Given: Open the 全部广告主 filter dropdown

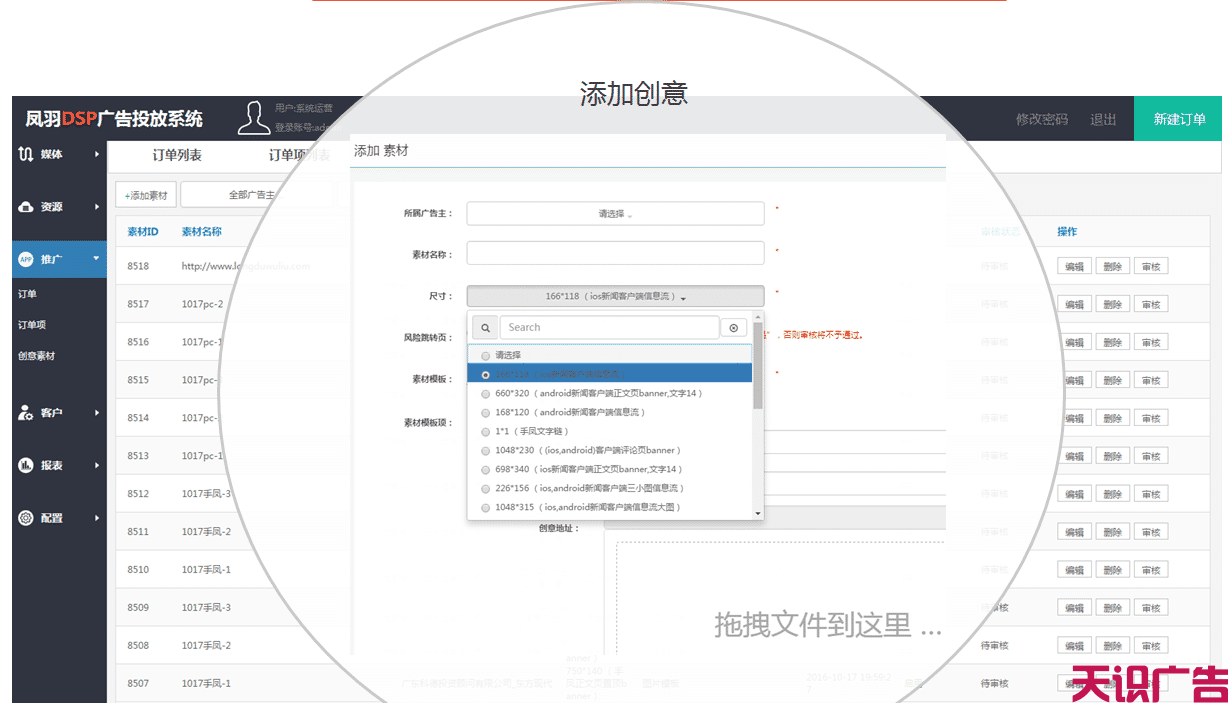Looking at the screenshot, I should pyautogui.click(x=257, y=195).
